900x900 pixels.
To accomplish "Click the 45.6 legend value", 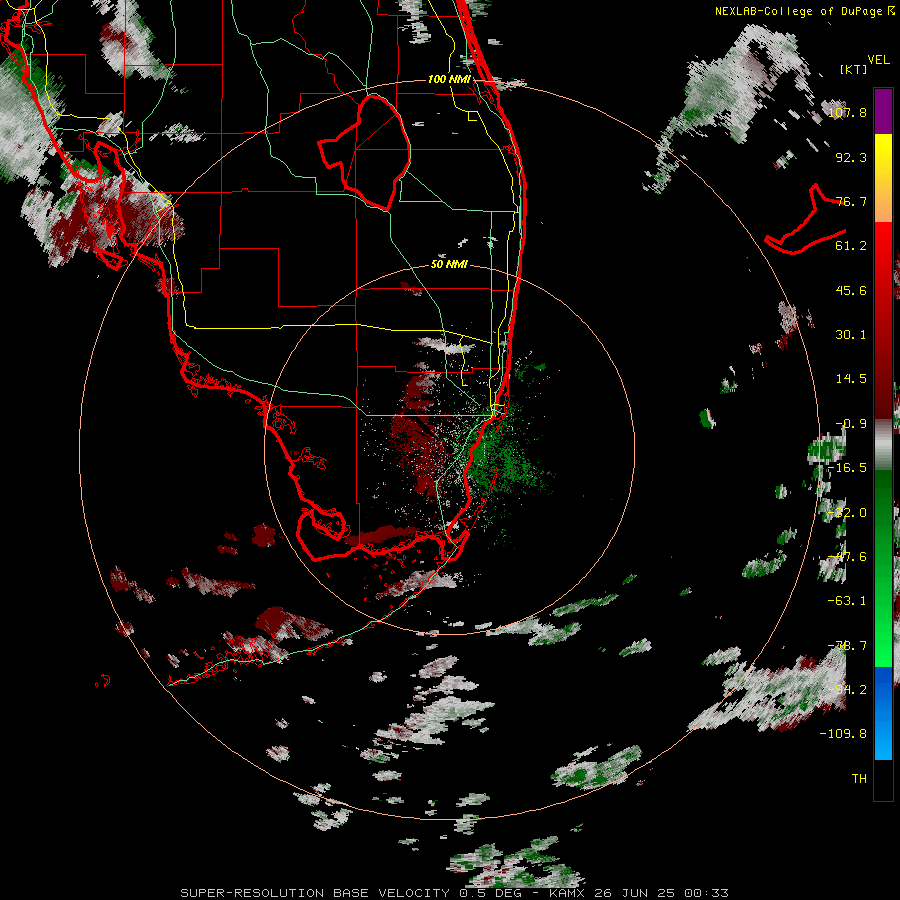I will 851,290.
